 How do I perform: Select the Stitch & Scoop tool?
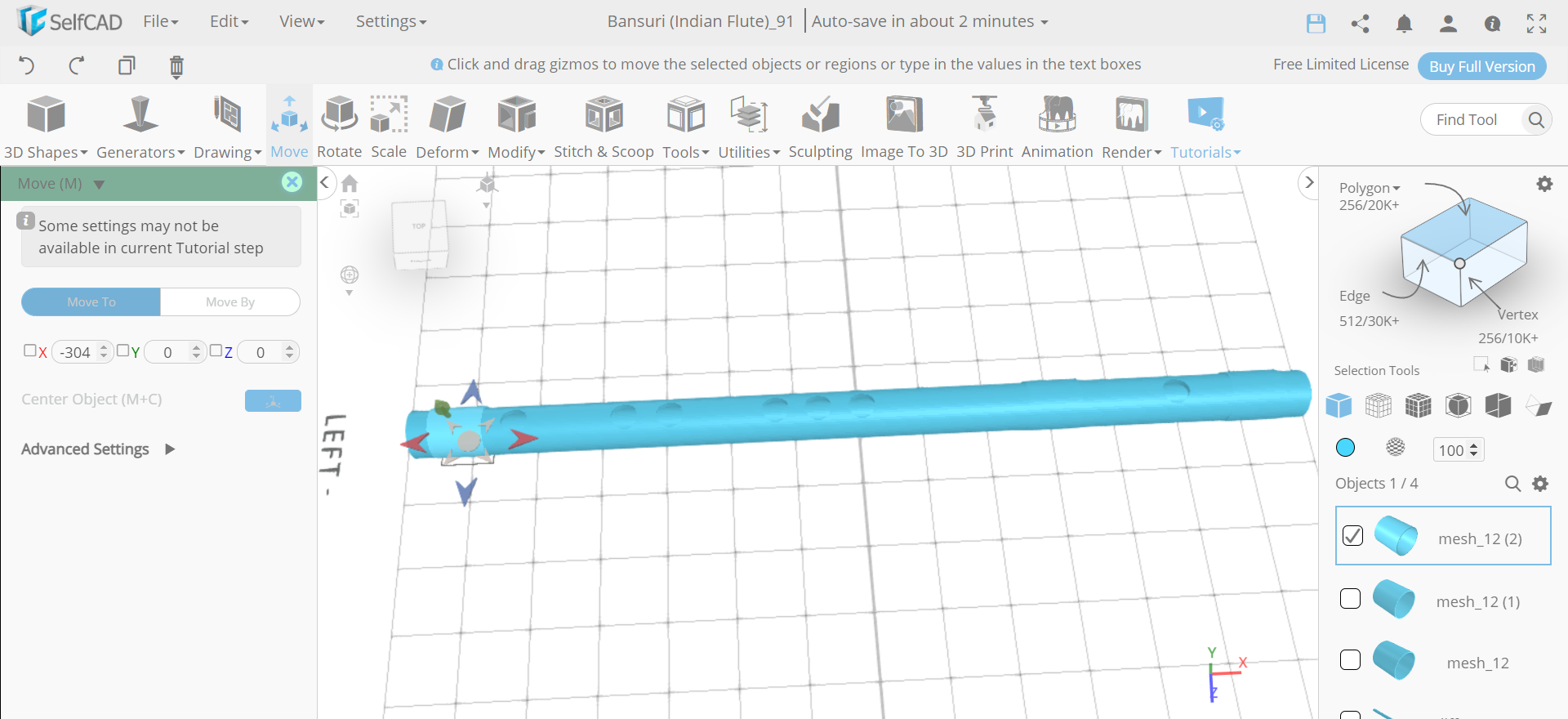coord(604,125)
